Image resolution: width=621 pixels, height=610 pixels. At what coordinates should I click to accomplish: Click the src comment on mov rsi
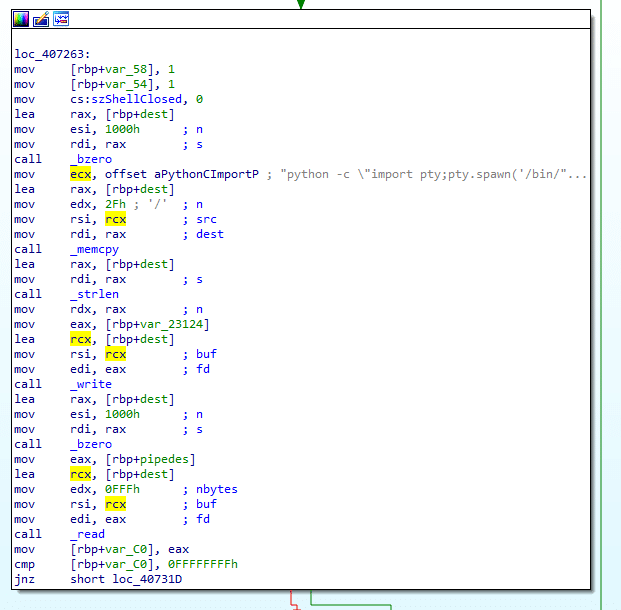(206, 219)
